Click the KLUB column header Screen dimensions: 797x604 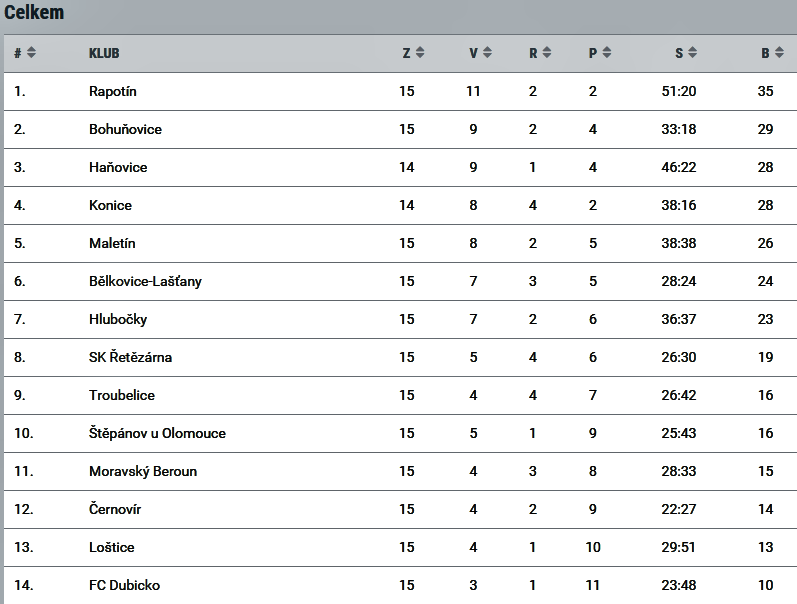coord(104,53)
